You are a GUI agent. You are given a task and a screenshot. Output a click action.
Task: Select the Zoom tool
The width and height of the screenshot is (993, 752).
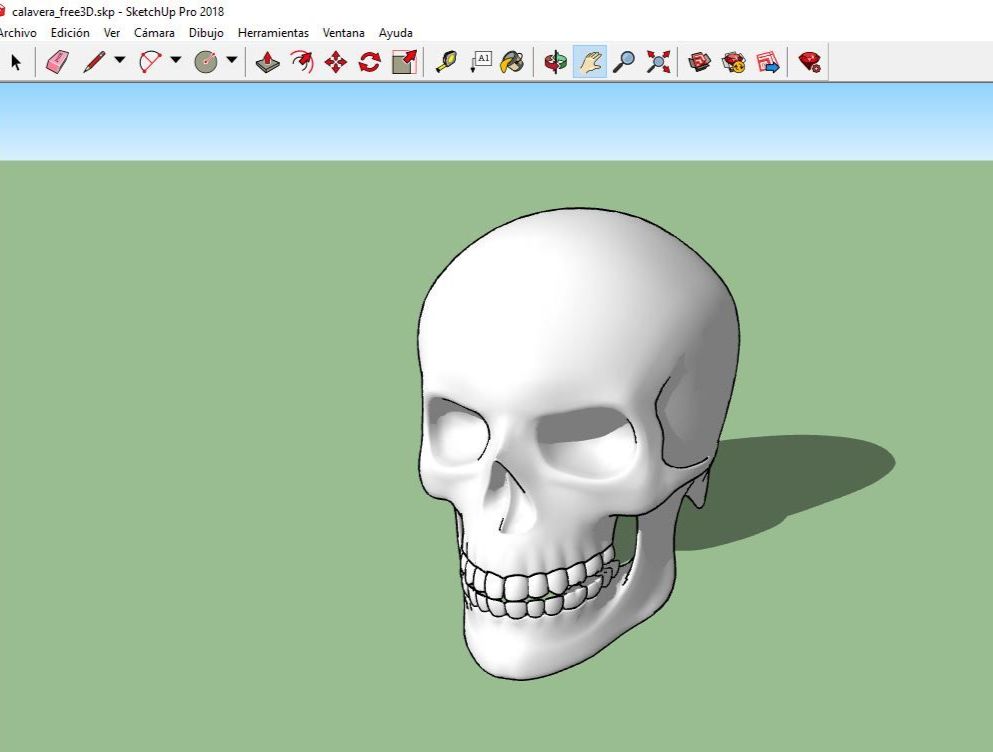click(626, 62)
